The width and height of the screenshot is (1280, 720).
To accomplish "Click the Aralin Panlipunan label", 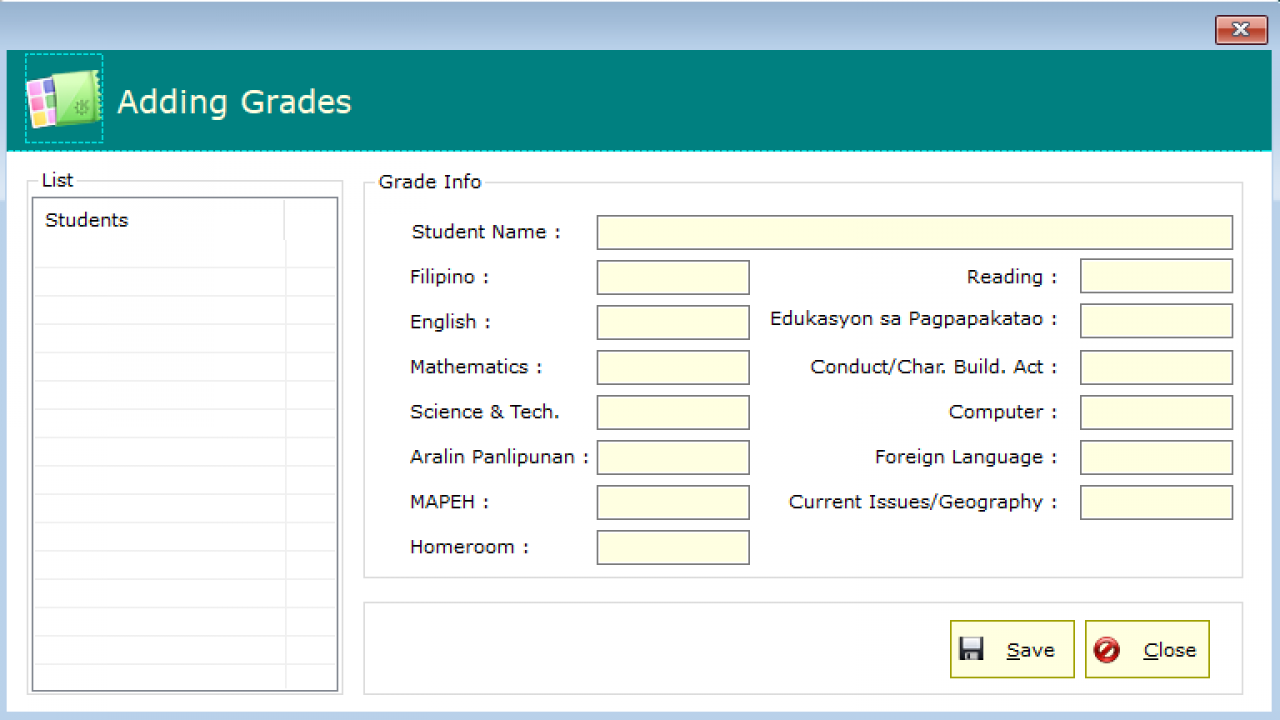I will [499, 457].
